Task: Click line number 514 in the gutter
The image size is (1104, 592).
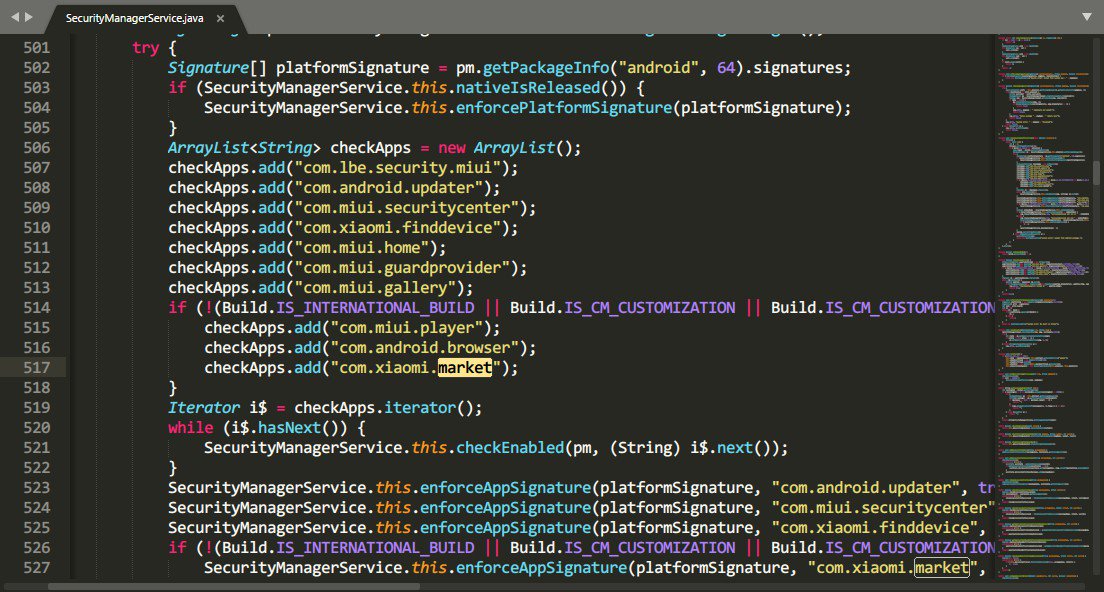Action: [x=37, y=308]
